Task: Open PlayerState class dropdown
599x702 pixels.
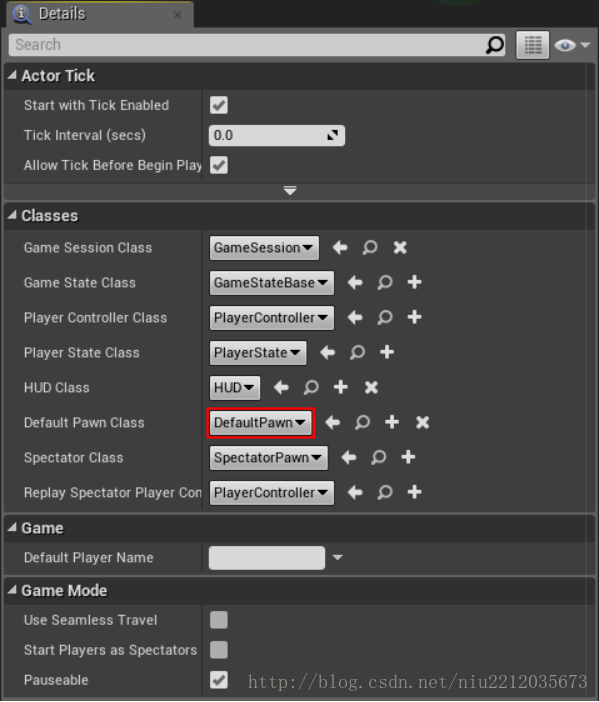Action: (258, 352)
